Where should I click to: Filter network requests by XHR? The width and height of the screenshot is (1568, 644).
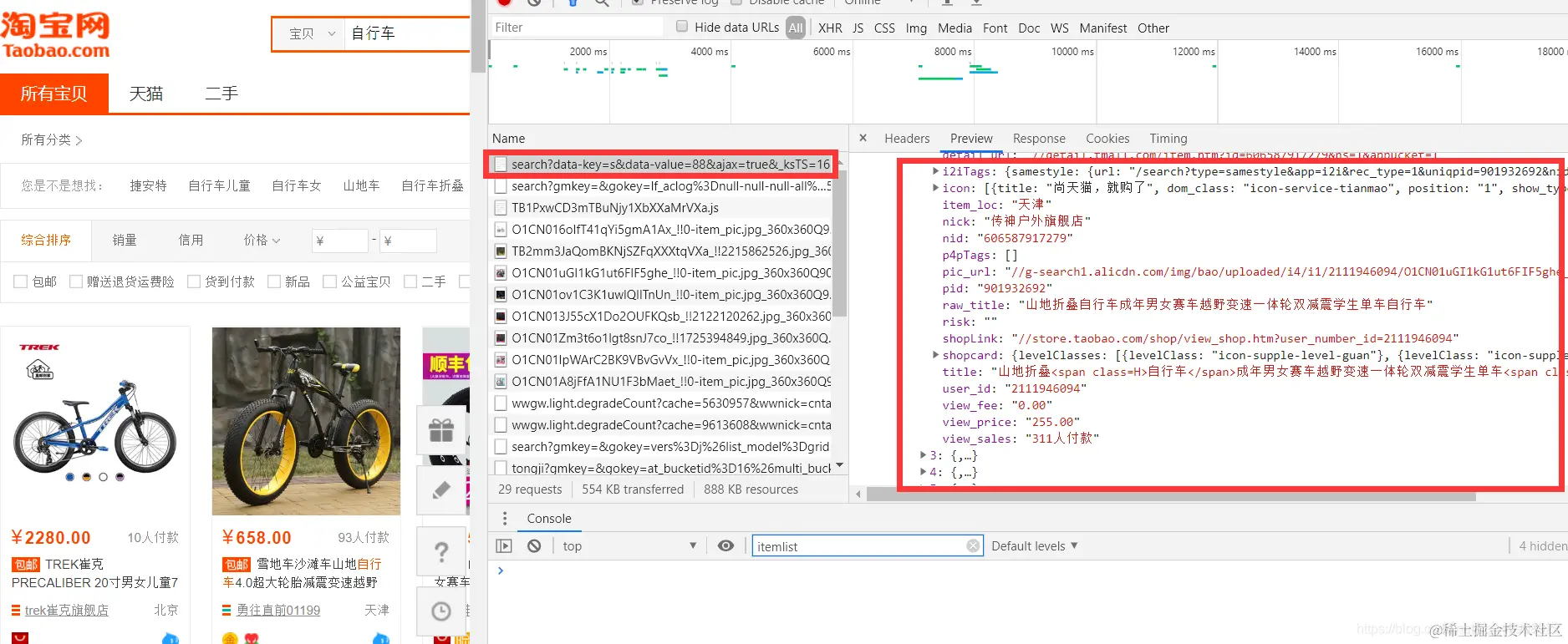pos(830,28)
